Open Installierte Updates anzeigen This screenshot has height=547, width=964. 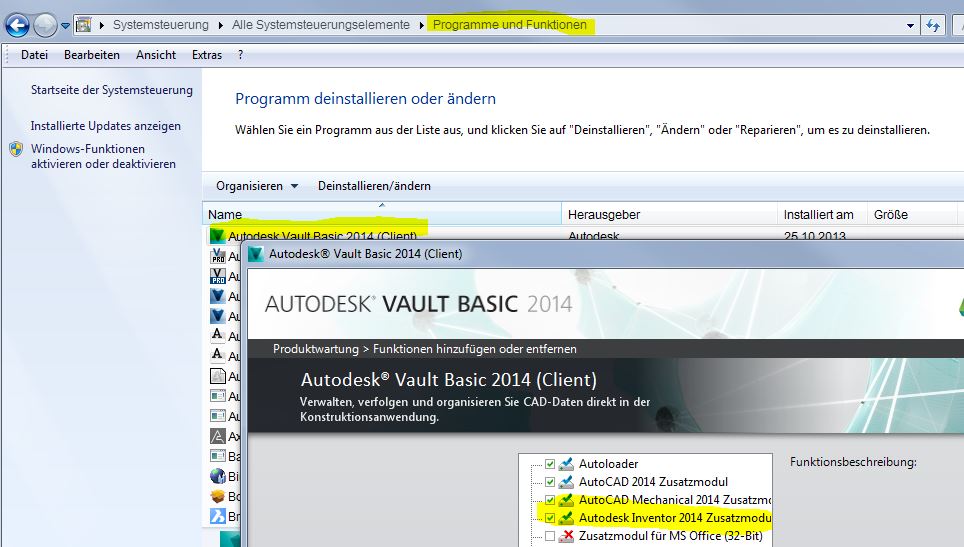coord(106,125)
